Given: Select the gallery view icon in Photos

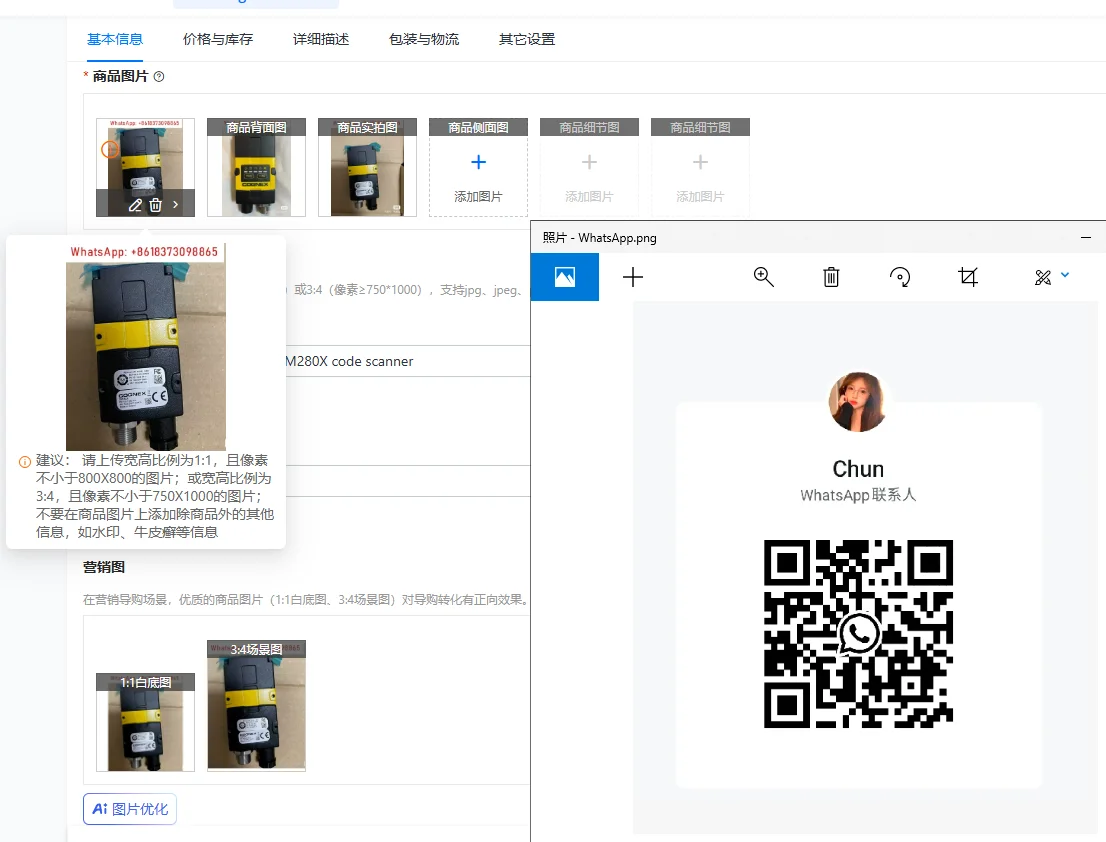Looking at the screenshot, I should pyautogui.click(x=566, y=277).
